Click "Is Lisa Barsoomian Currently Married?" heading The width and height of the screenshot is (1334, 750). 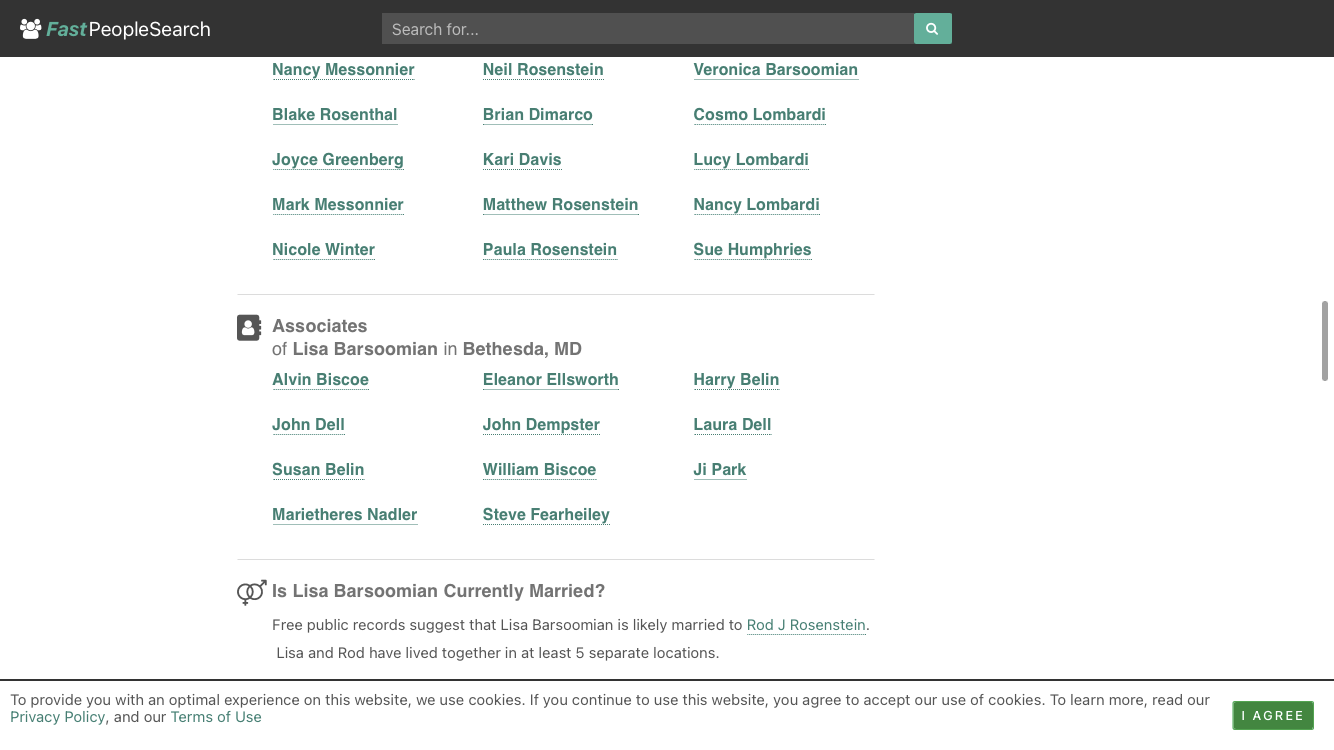[x=438, y=591]
